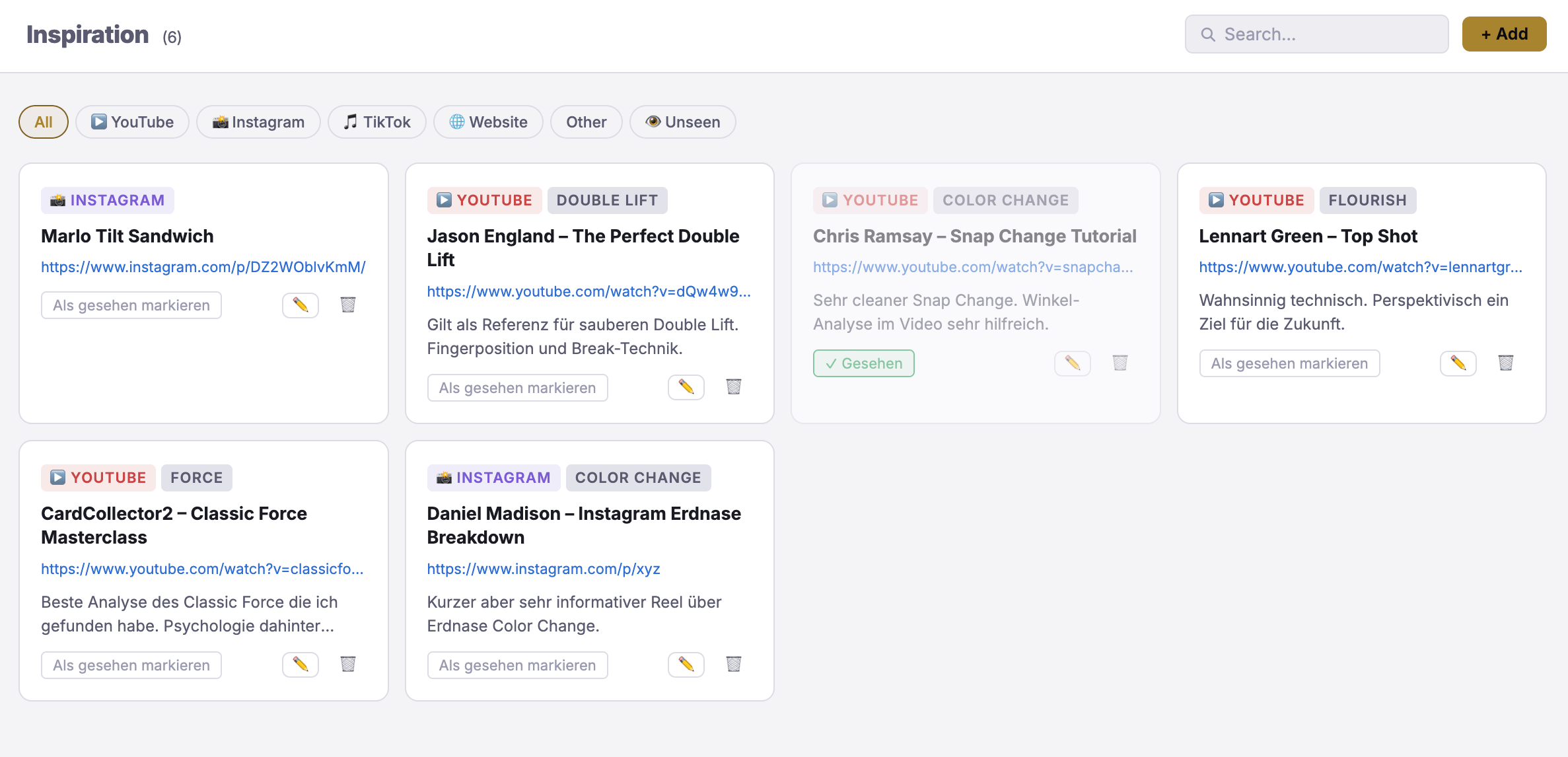The width and height of the screenshot is (1568, 757).
Task: Delete the Marlo Tilt Sandwich card
Action: [348, 305]
